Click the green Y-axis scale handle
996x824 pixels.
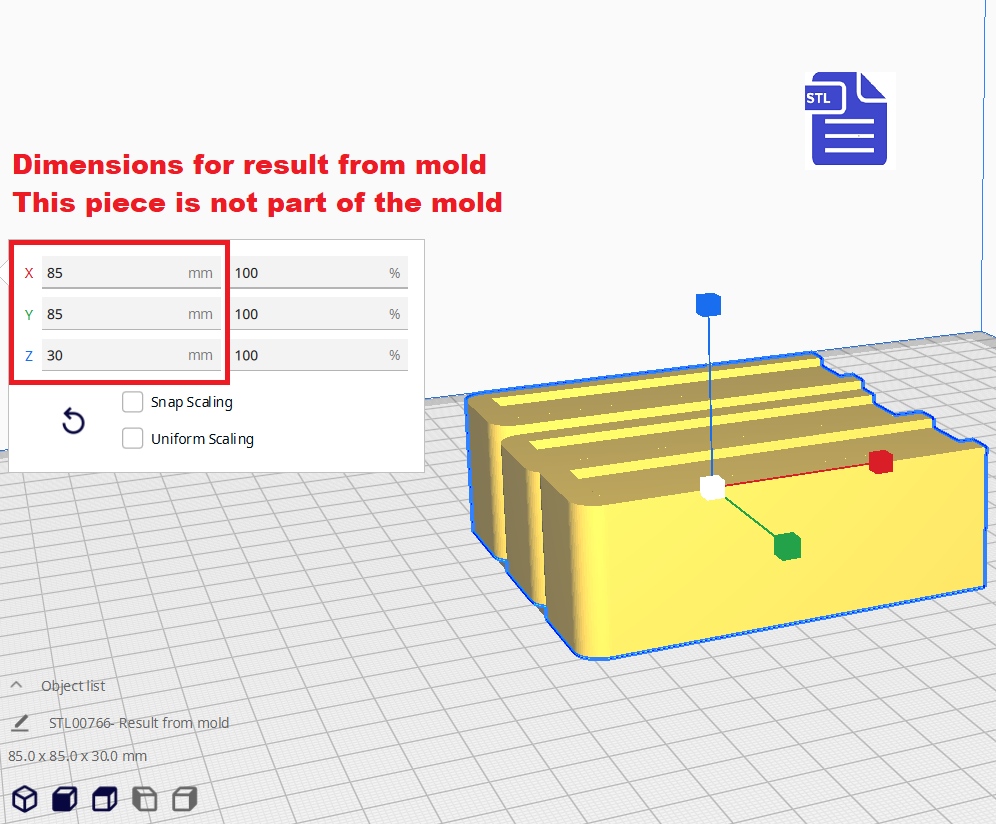(787, 546)
